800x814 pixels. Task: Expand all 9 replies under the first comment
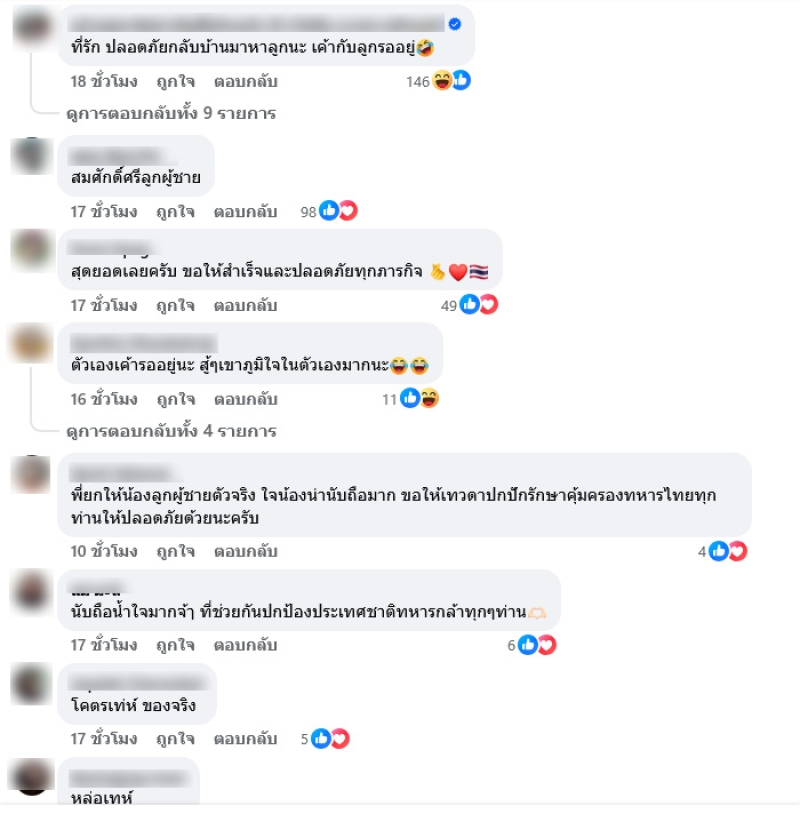(171, 113)
